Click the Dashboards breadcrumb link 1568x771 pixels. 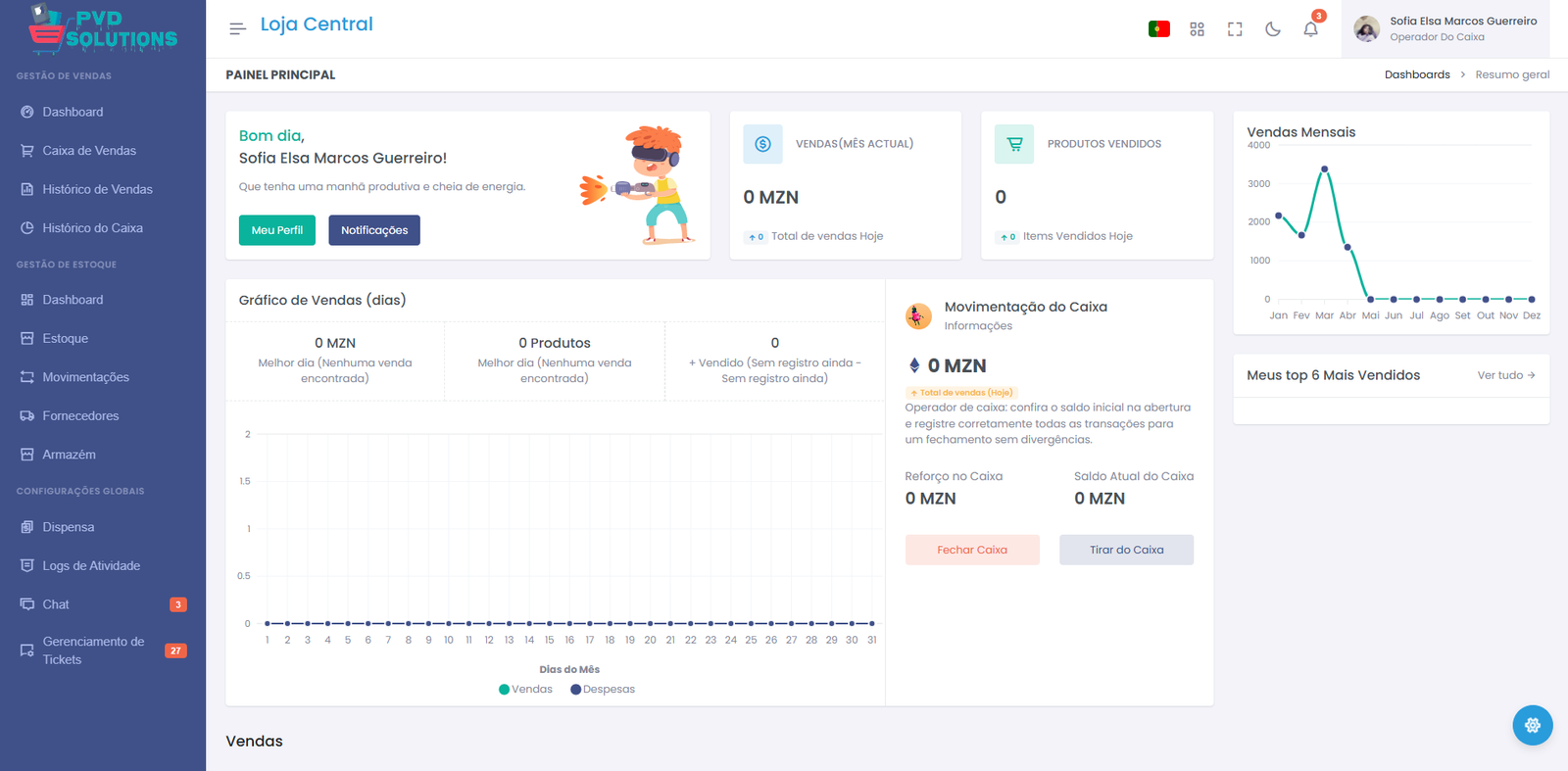pos(1416,74)
